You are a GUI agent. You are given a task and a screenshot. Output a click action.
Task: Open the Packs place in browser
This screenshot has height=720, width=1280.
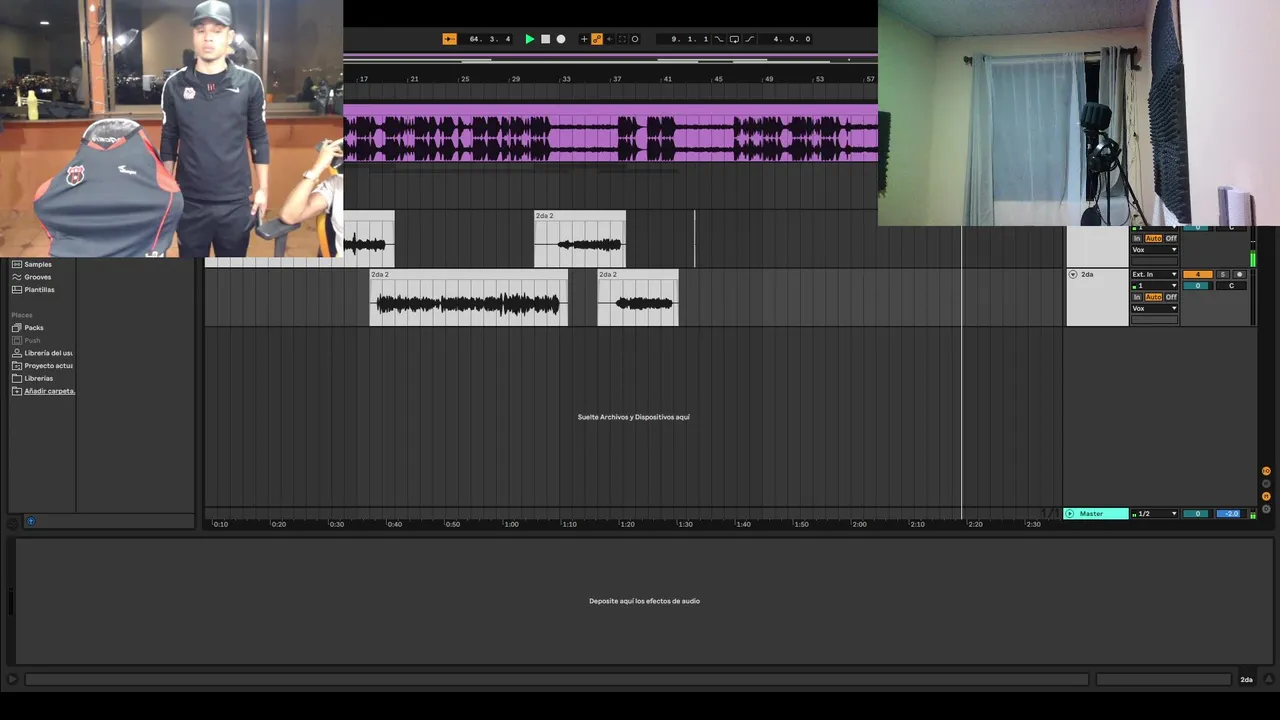34,328
